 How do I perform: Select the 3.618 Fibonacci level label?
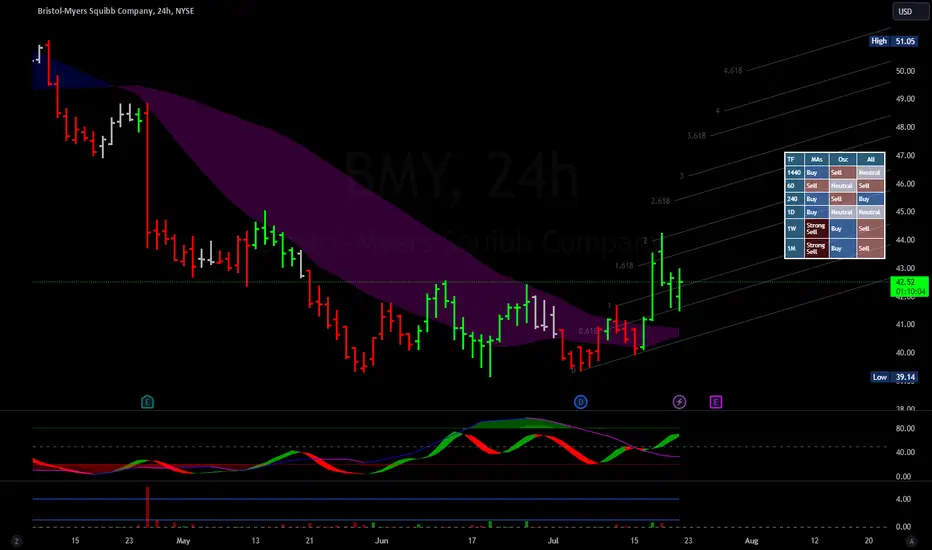tap(696, 136)
